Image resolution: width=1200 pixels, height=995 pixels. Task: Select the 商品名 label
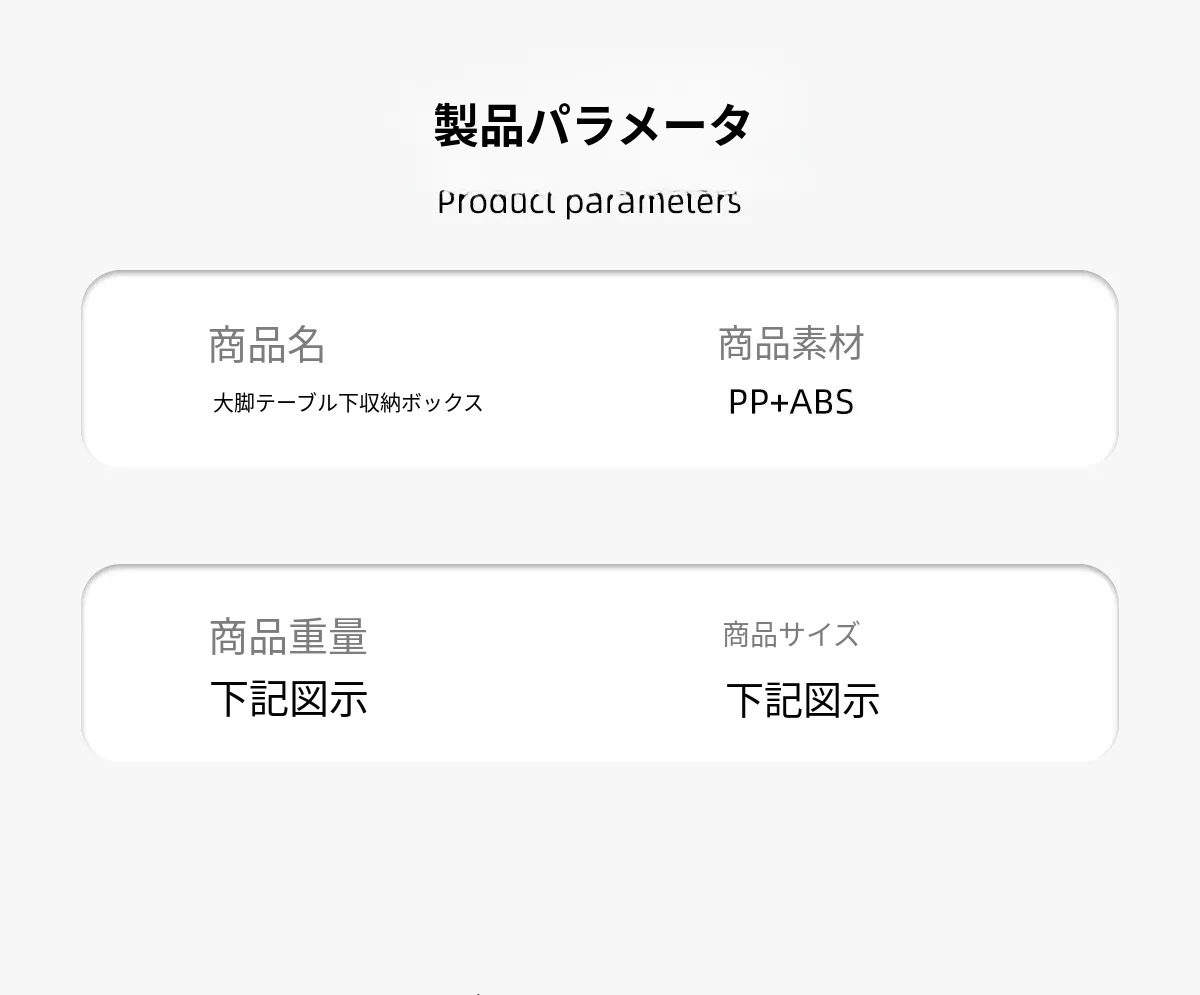tap(267, 345)
